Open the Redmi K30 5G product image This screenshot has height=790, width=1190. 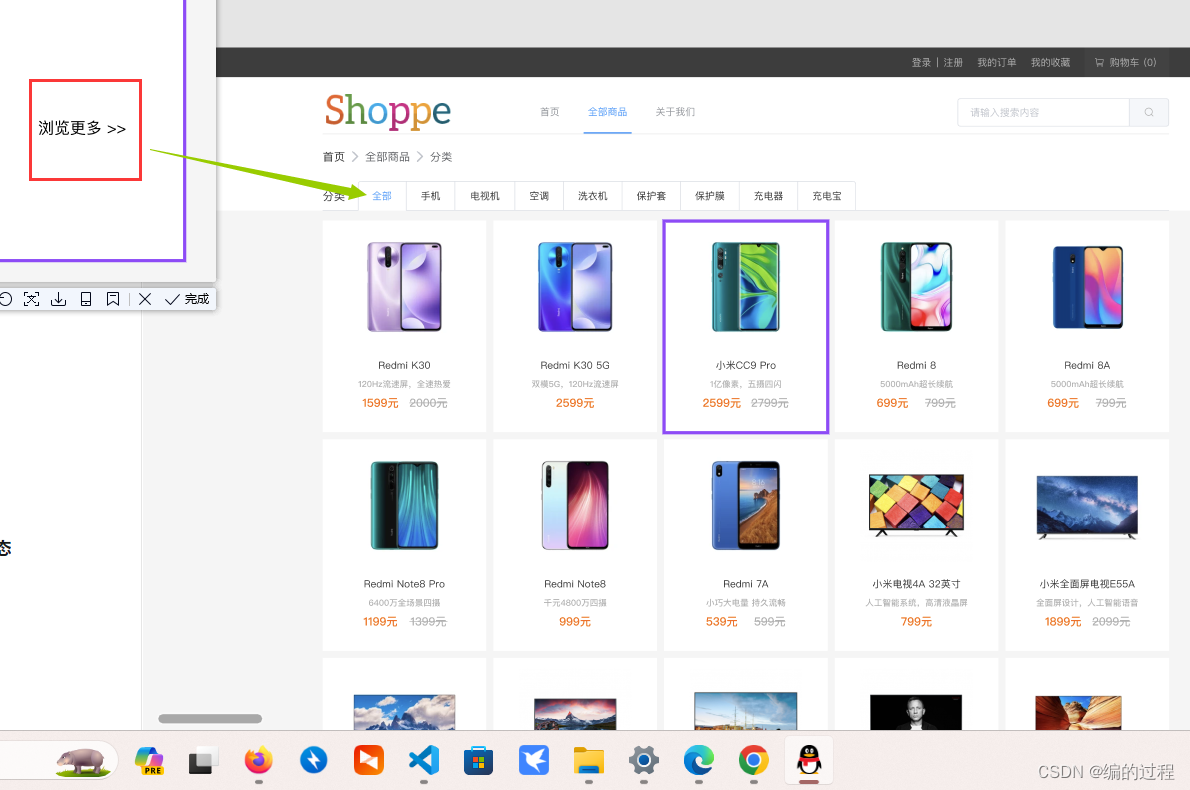[x=575, y=287]
